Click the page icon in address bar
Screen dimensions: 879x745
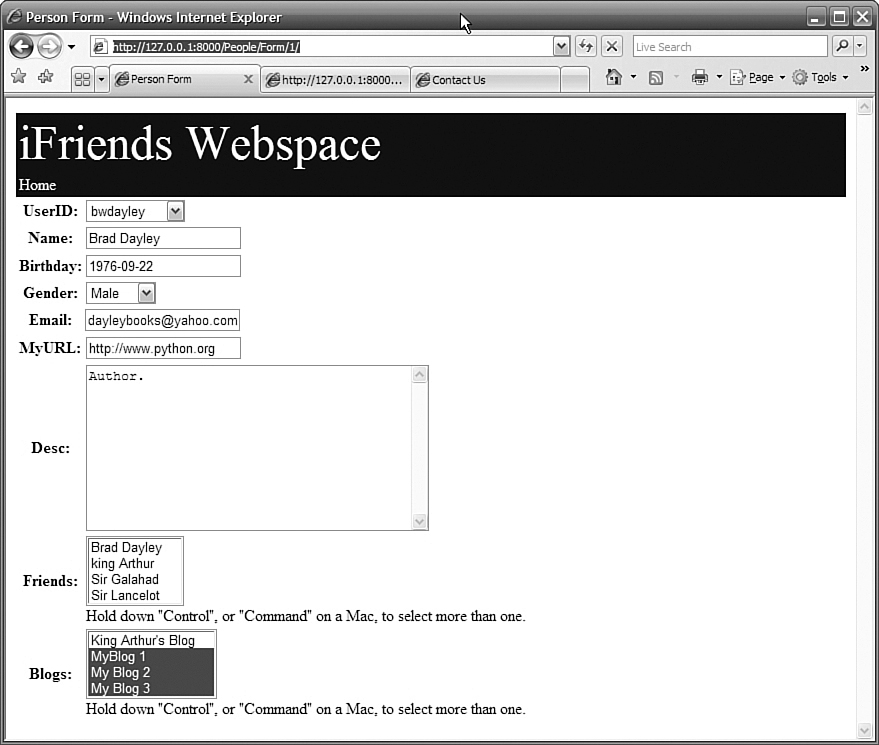(100, 47)
